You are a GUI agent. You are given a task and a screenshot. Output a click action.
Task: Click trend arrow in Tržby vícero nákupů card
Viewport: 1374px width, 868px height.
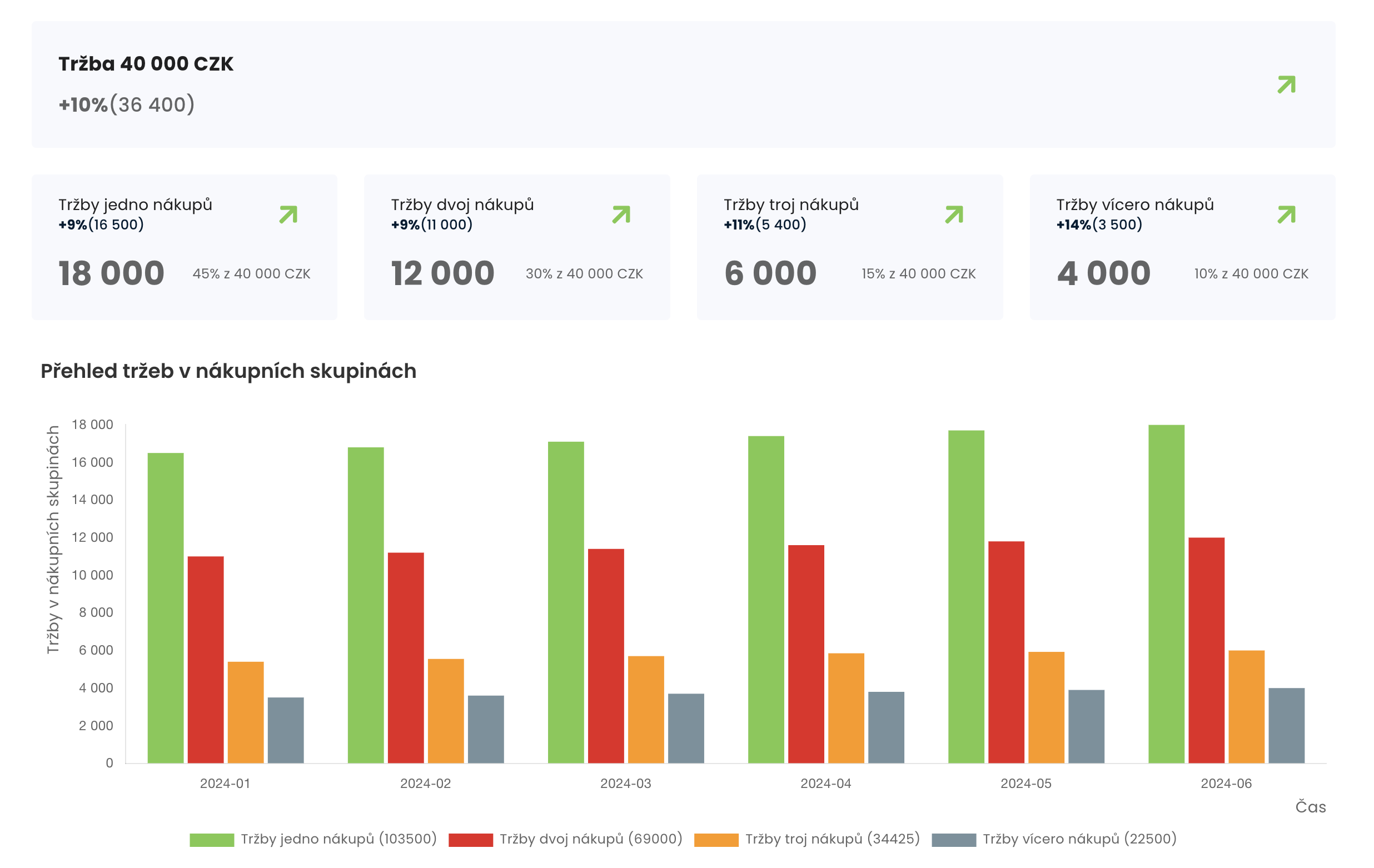click(x=1286, y=214)
